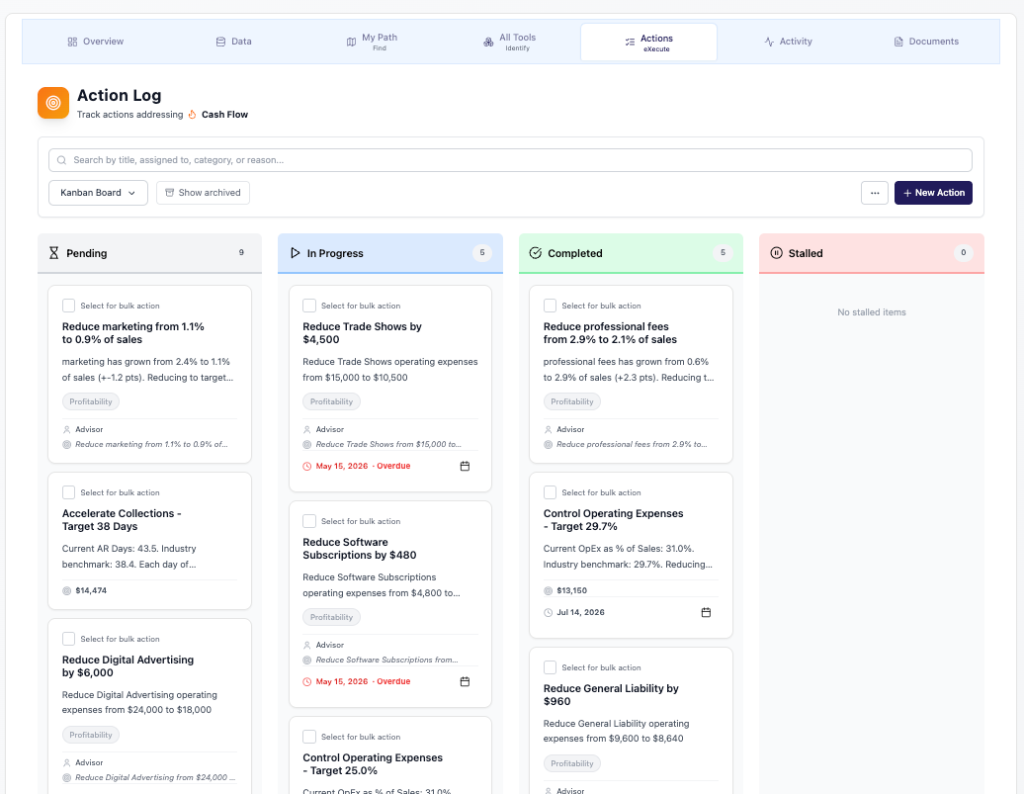Go to the All Tools tab
Image resolution: width=1024 pixels, height=794 pixels.
[x=510, y=42]
